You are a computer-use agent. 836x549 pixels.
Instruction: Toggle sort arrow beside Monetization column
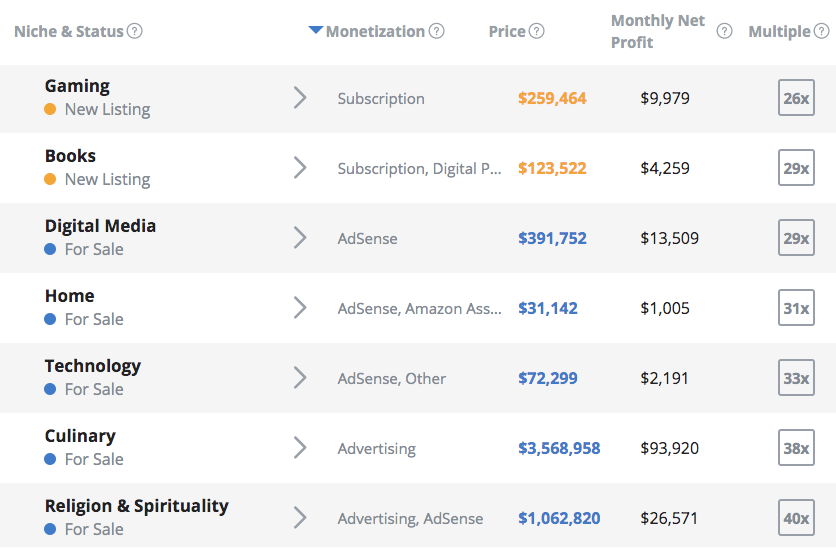316,31
